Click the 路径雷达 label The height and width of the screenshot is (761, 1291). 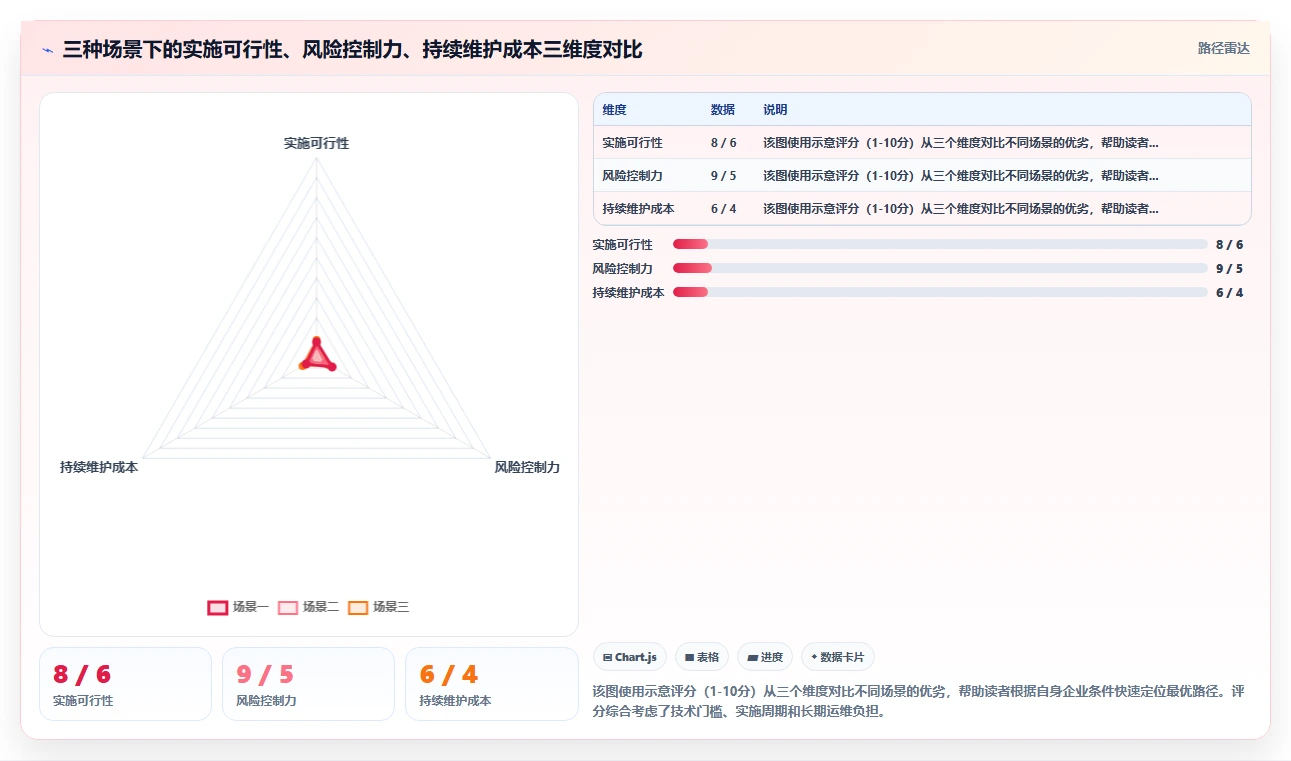(x=1224, y=48)
